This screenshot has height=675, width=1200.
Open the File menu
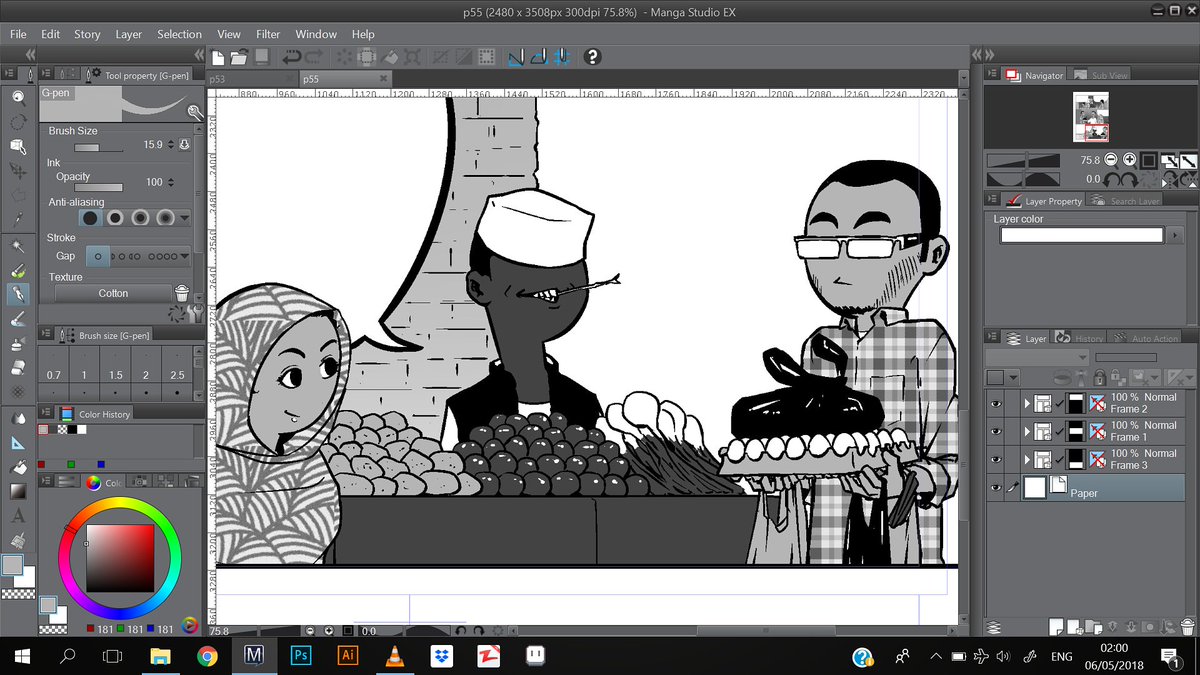click(18, 34)
